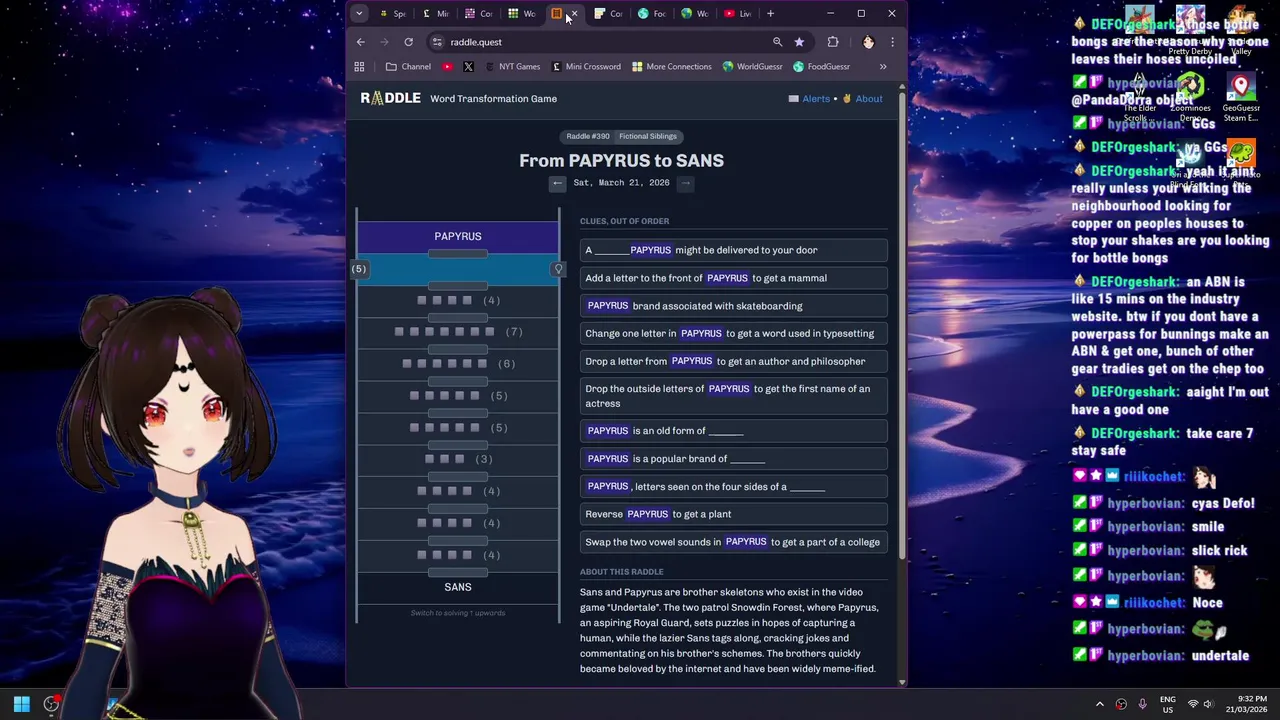1280x720 pixels.
Task: Open FoodGuessr bookmark
Action: click(x=821, y=67)
